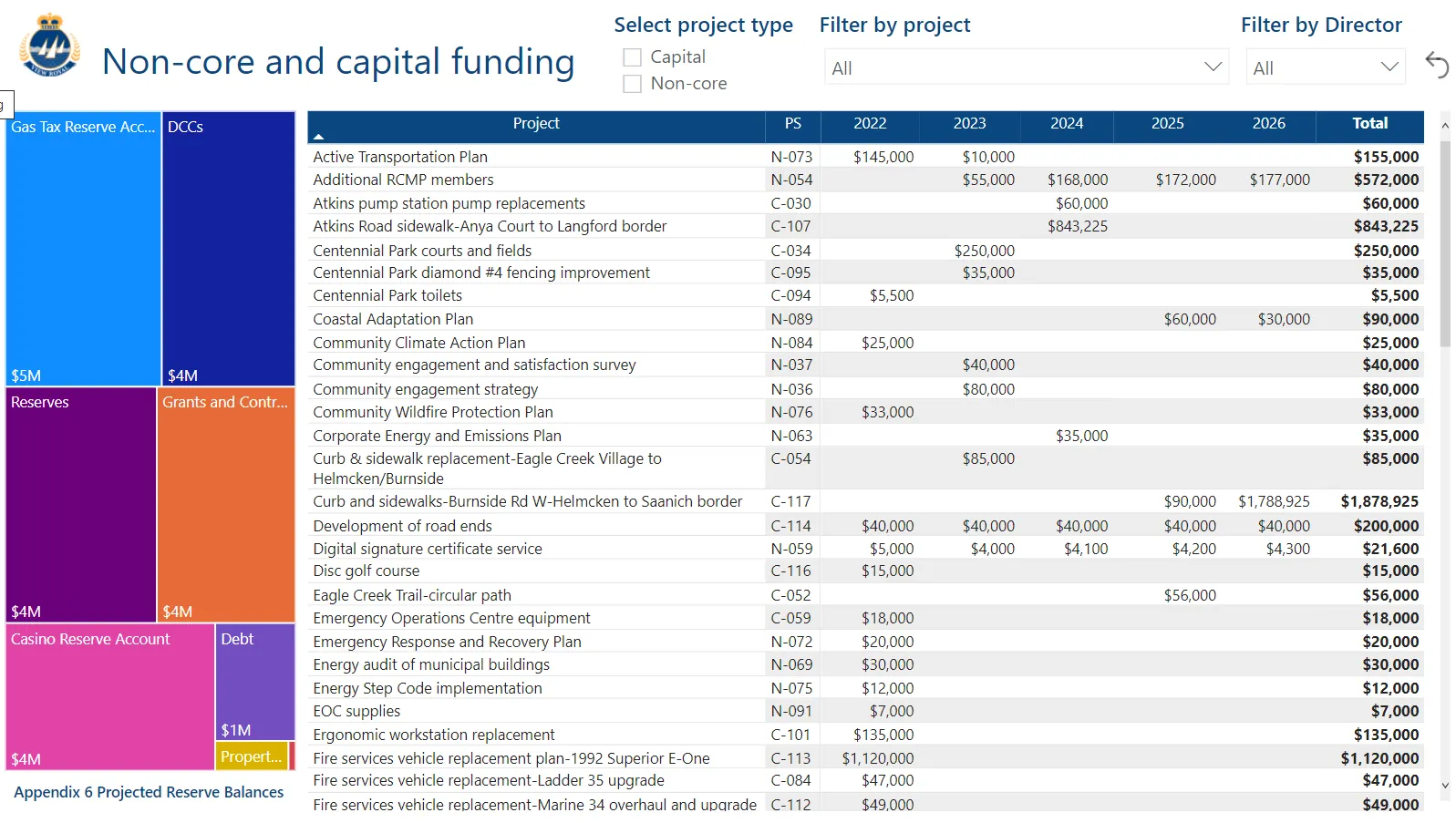This screenshot has width=1456, height=823.
Task: Select Atkins pump station pump replacements
Action: (x=866, y=203)
